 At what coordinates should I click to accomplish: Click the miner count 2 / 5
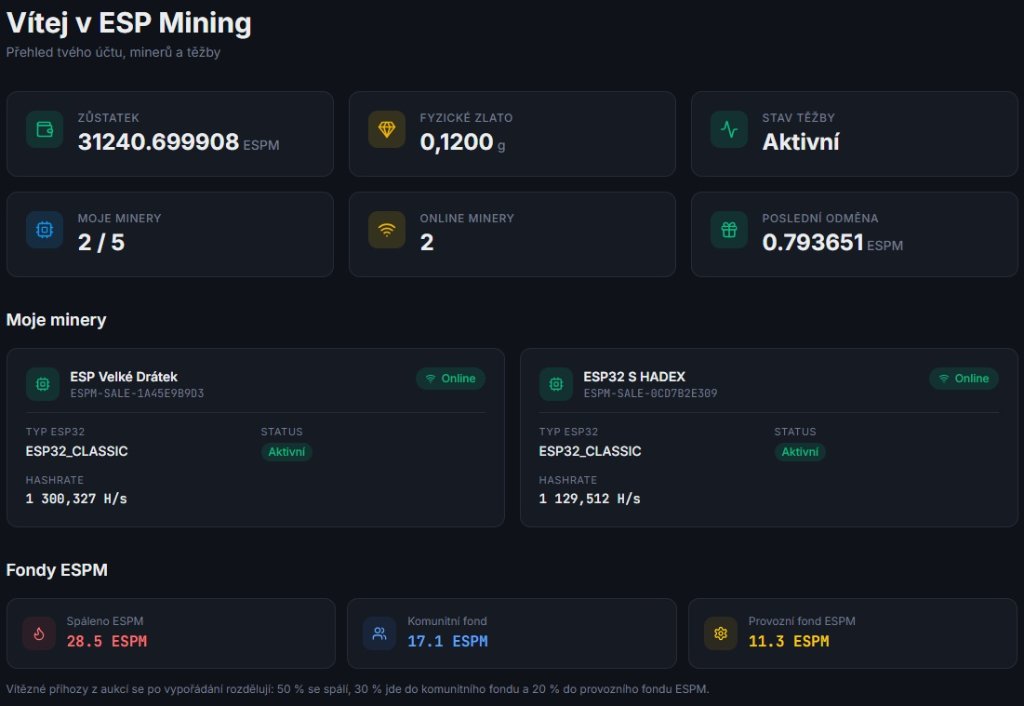[101, 242]
